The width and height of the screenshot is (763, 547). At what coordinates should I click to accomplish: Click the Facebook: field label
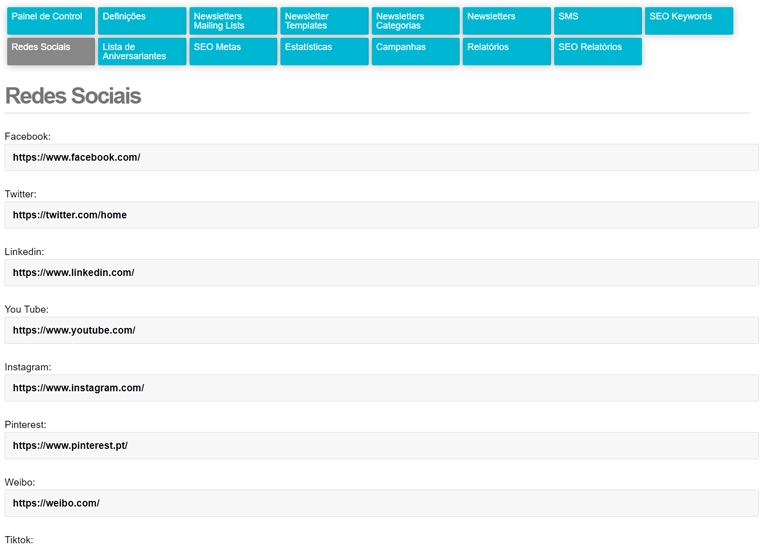tap(28, 137)
